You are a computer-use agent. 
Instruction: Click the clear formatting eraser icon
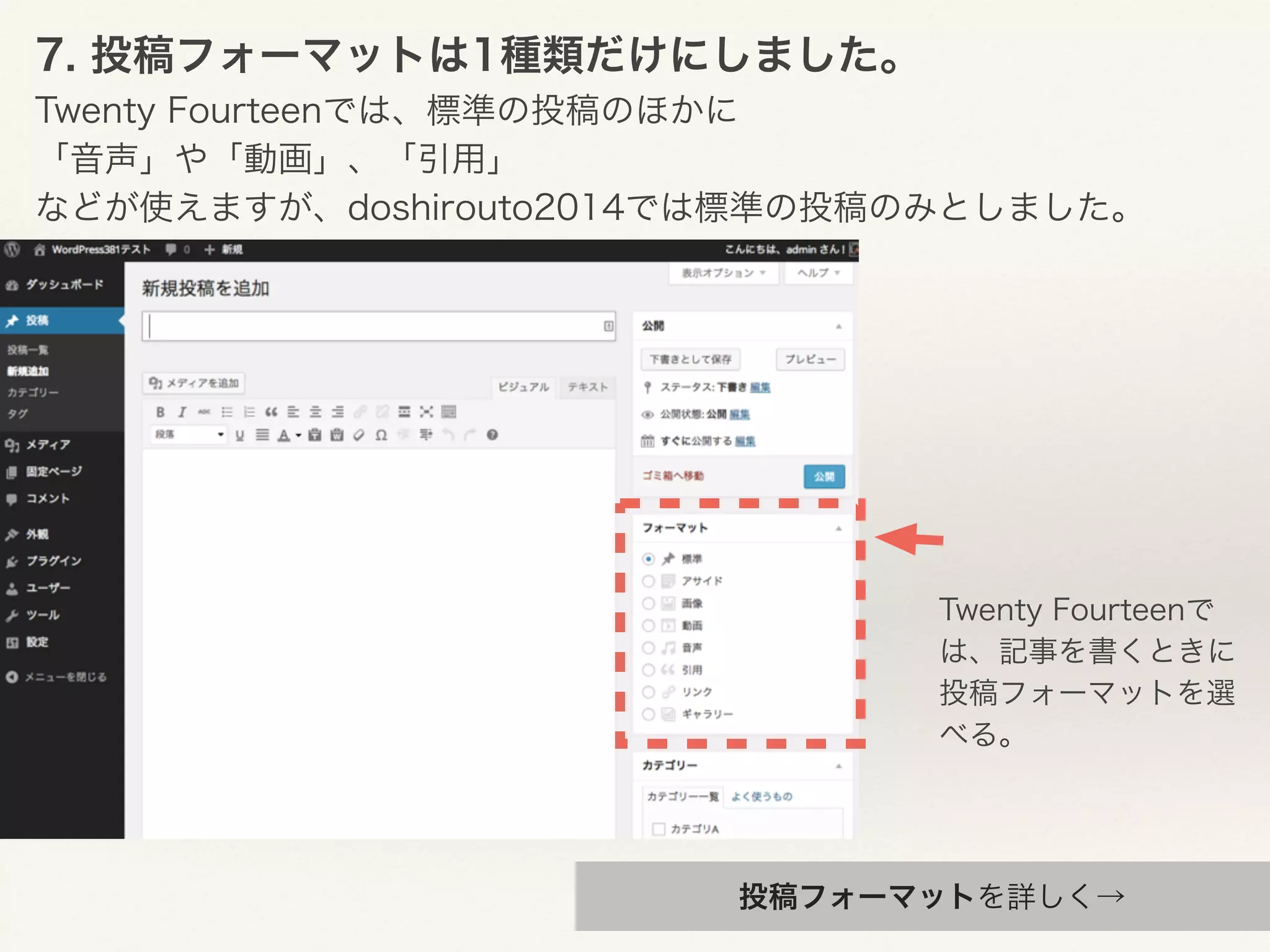coord(359,435)
